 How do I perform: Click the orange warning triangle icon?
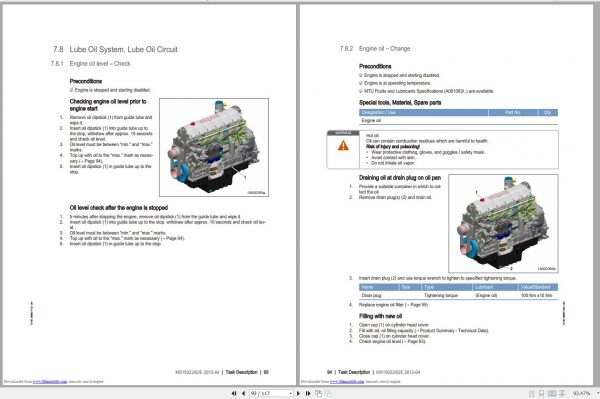tap(343, 146)
